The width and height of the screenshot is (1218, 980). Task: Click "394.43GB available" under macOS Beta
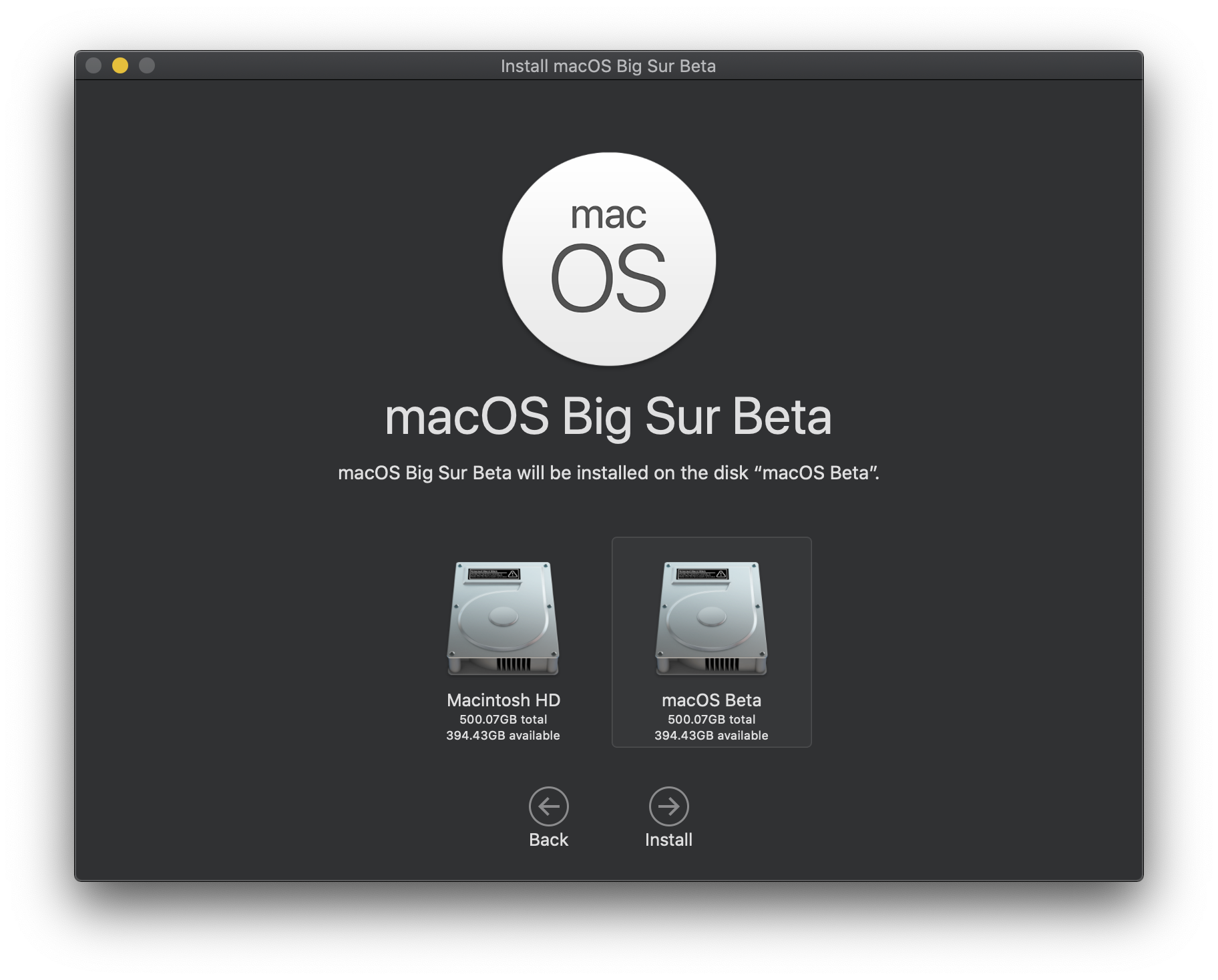tap(711, 736)
